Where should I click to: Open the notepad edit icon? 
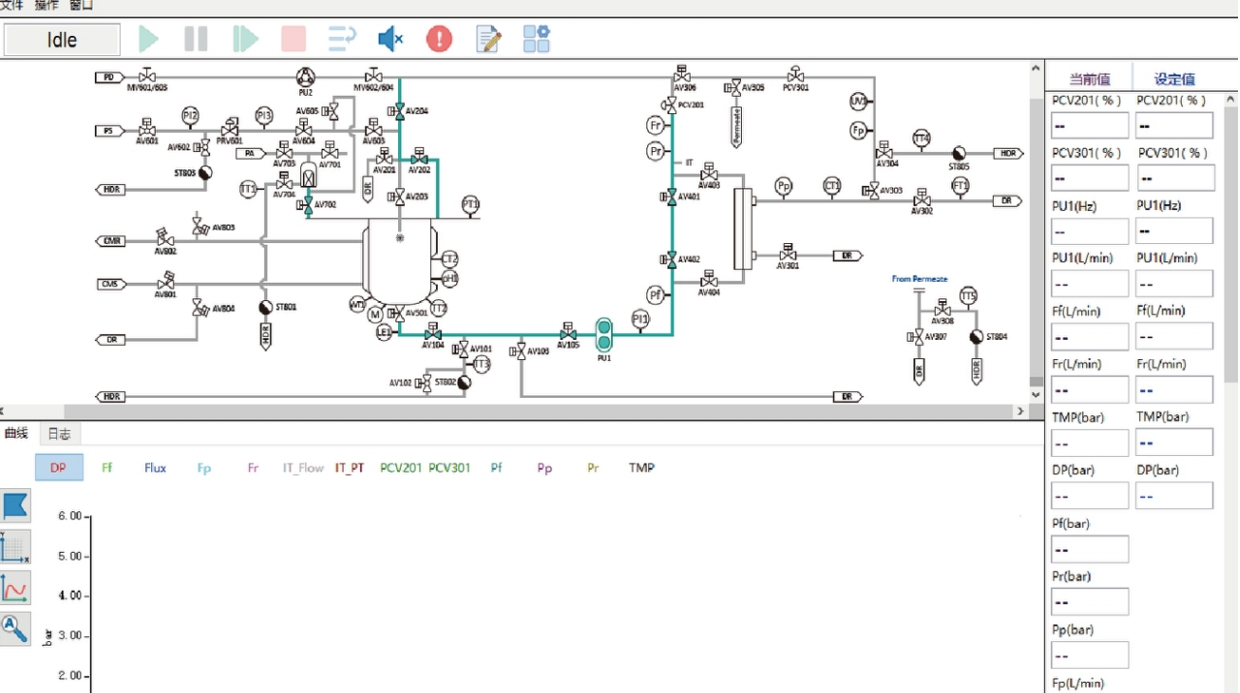488,40
